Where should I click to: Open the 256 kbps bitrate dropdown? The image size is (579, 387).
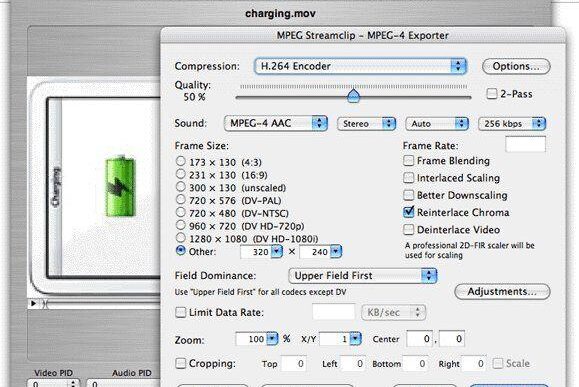point(512,124)
